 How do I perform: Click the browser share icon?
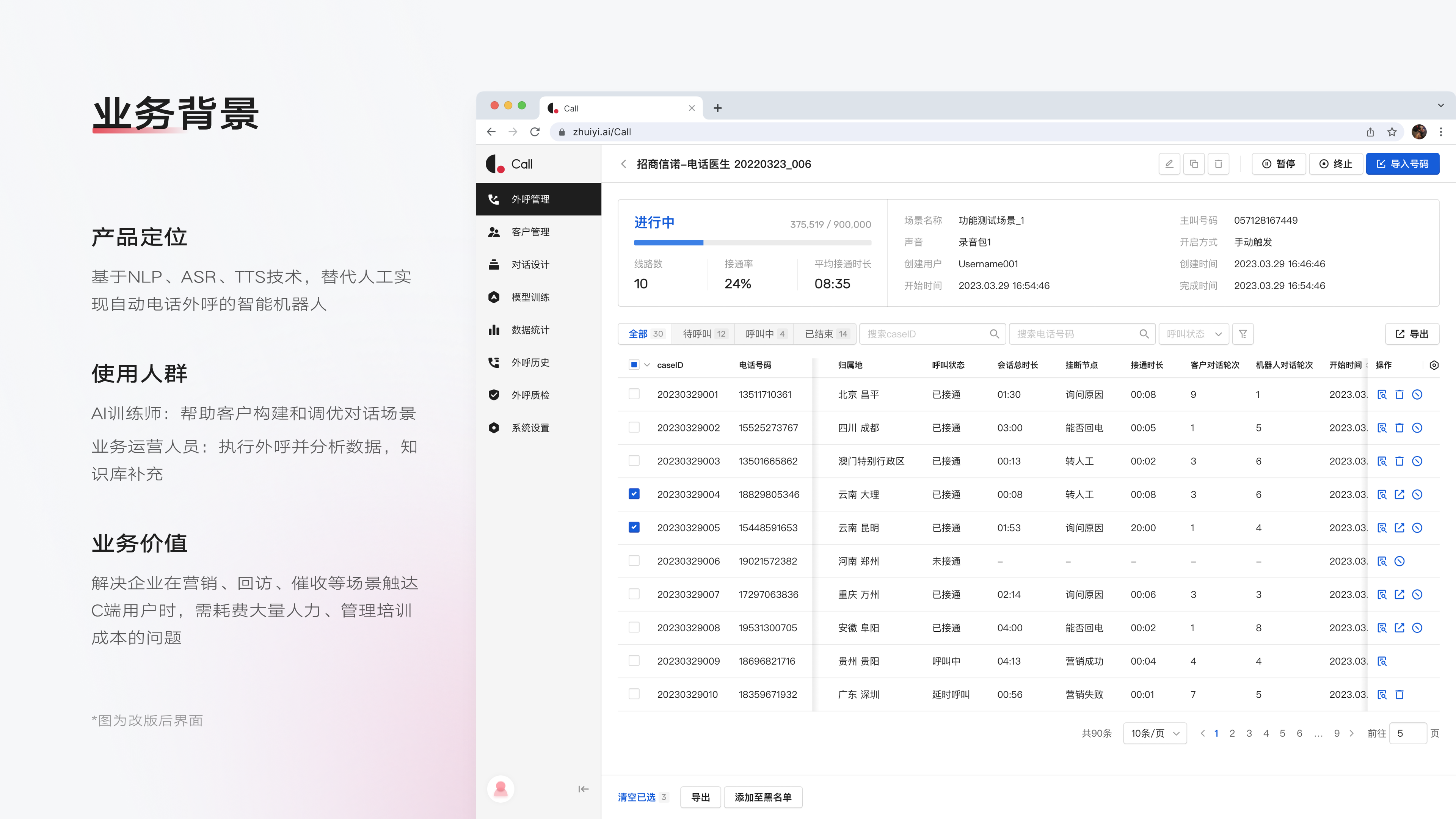(1370, 132)
